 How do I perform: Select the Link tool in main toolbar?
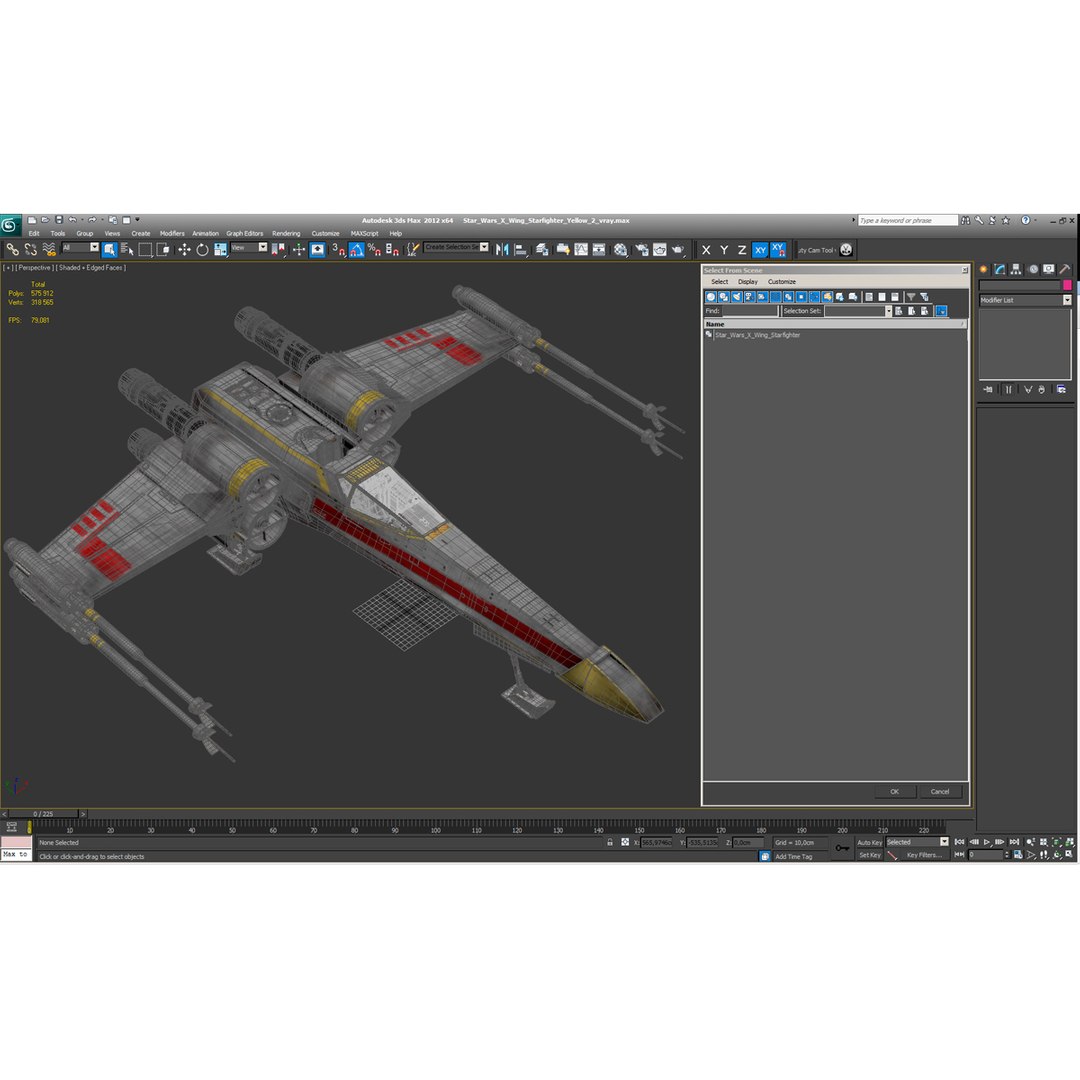(x=12, y=249)
